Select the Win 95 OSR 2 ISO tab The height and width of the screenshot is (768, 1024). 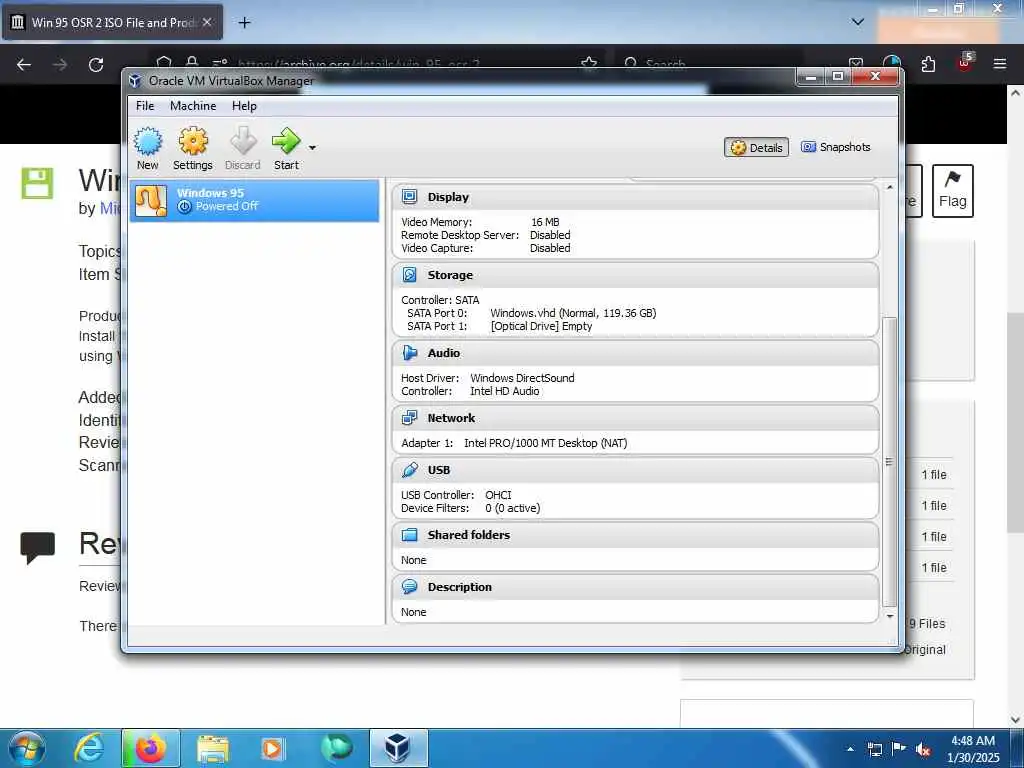pos(112,22)
